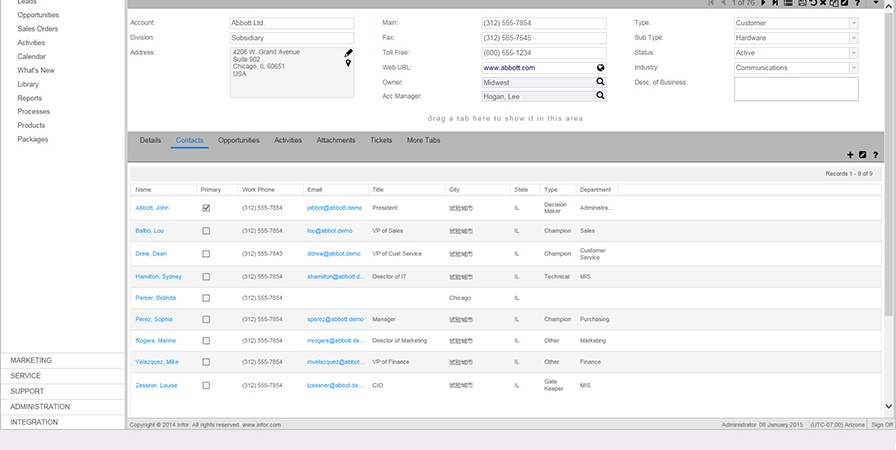
Task: Check Primary for Perez, Sophia
Action: click(206, 319)
